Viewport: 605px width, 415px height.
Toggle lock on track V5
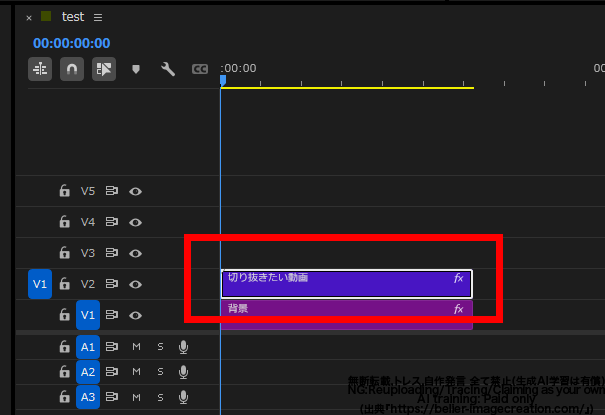point(64,191)
